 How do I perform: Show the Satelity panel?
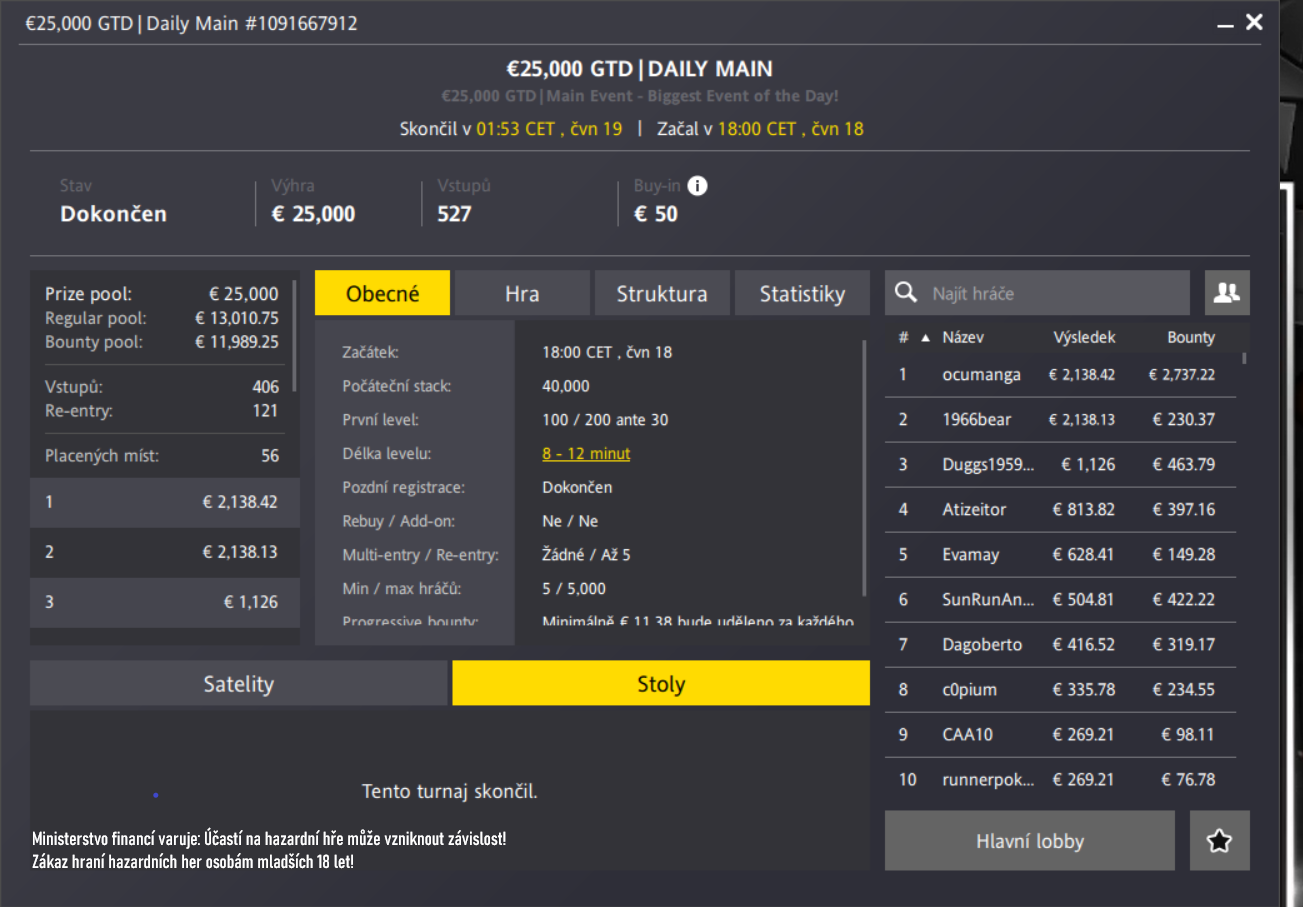click(x=238, y=684)
